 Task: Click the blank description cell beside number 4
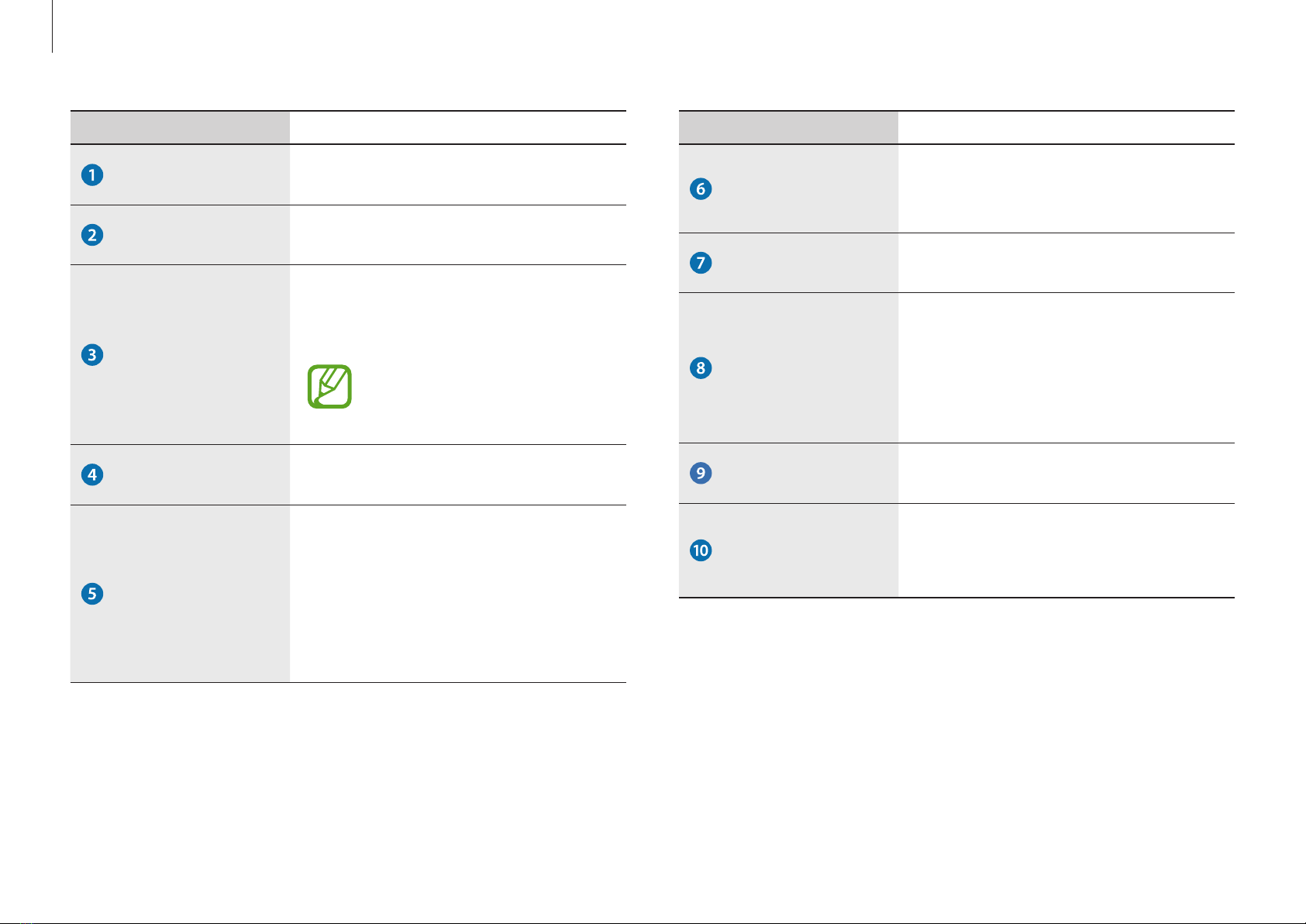(x=457, y=474)
